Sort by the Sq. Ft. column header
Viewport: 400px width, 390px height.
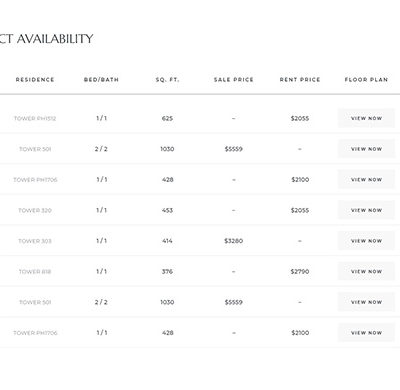(x=167, y=80)
